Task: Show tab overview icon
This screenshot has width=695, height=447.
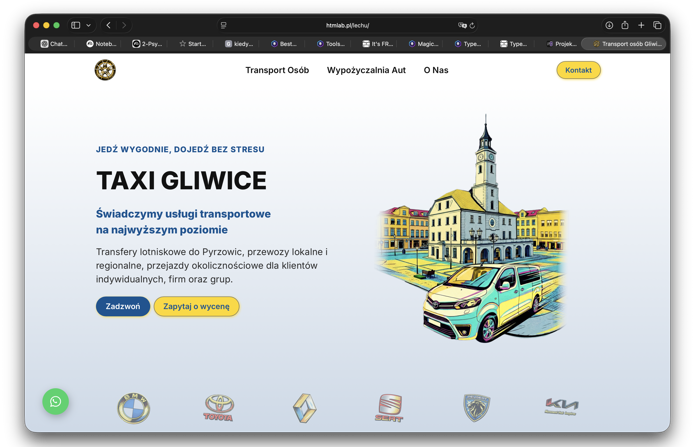Action: tap(657, 25)
